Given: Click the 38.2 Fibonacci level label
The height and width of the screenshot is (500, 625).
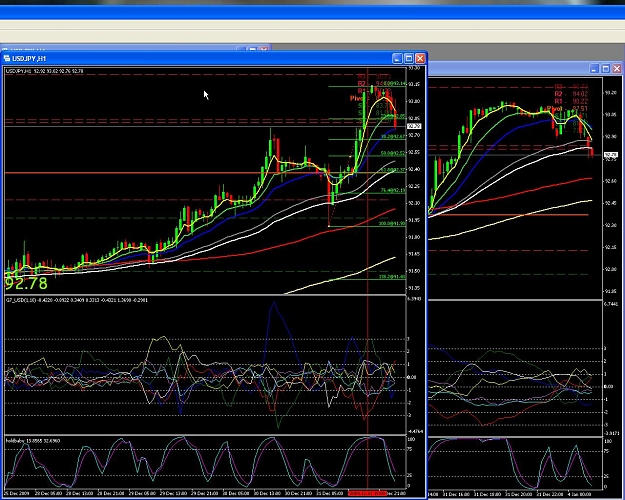Looking at the screenshot, I should (393, 137).
